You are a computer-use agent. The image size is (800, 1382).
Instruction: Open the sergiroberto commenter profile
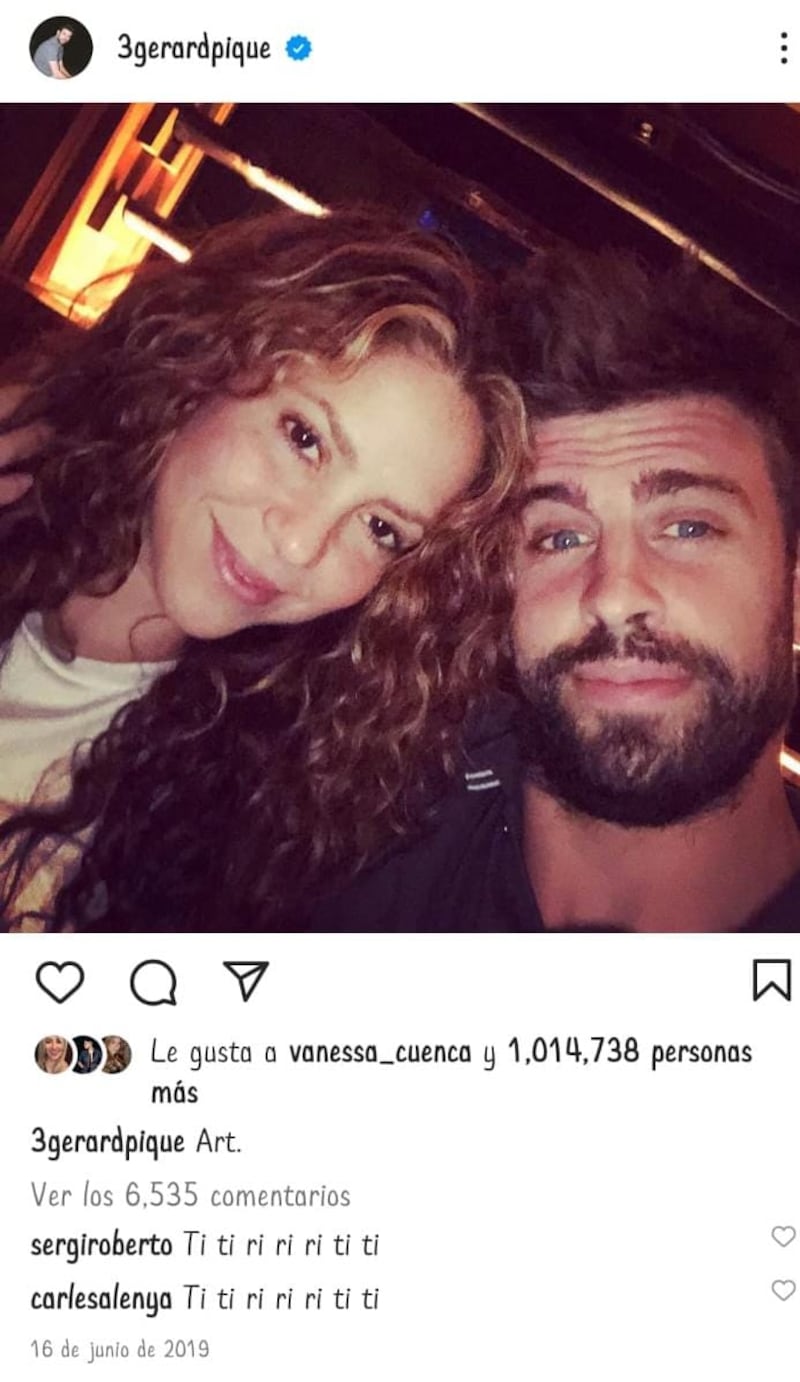101,1247
